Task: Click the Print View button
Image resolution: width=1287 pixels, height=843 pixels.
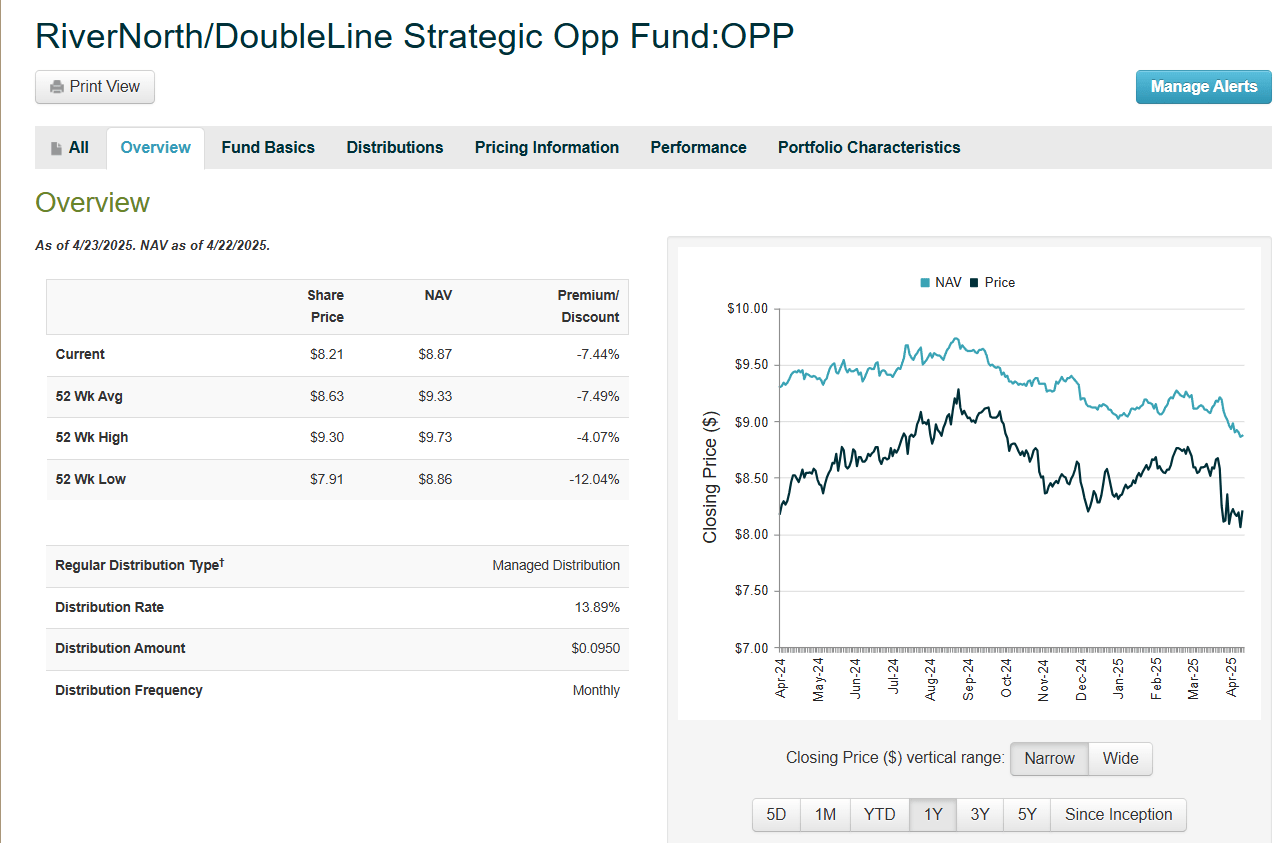Action: click(x=94, y=87)
